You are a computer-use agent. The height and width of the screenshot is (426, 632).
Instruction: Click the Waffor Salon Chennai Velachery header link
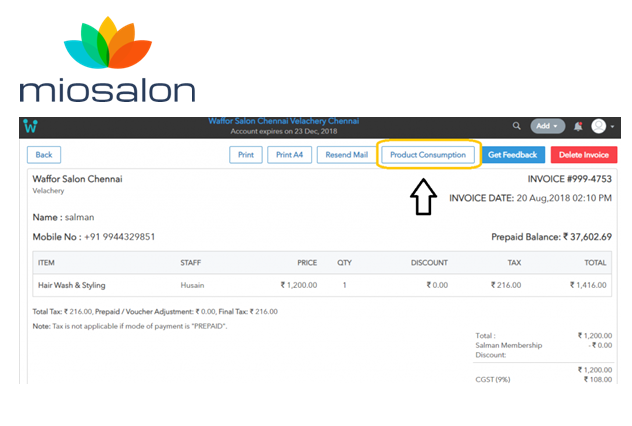pyautogui.click(x=283, y=121)
